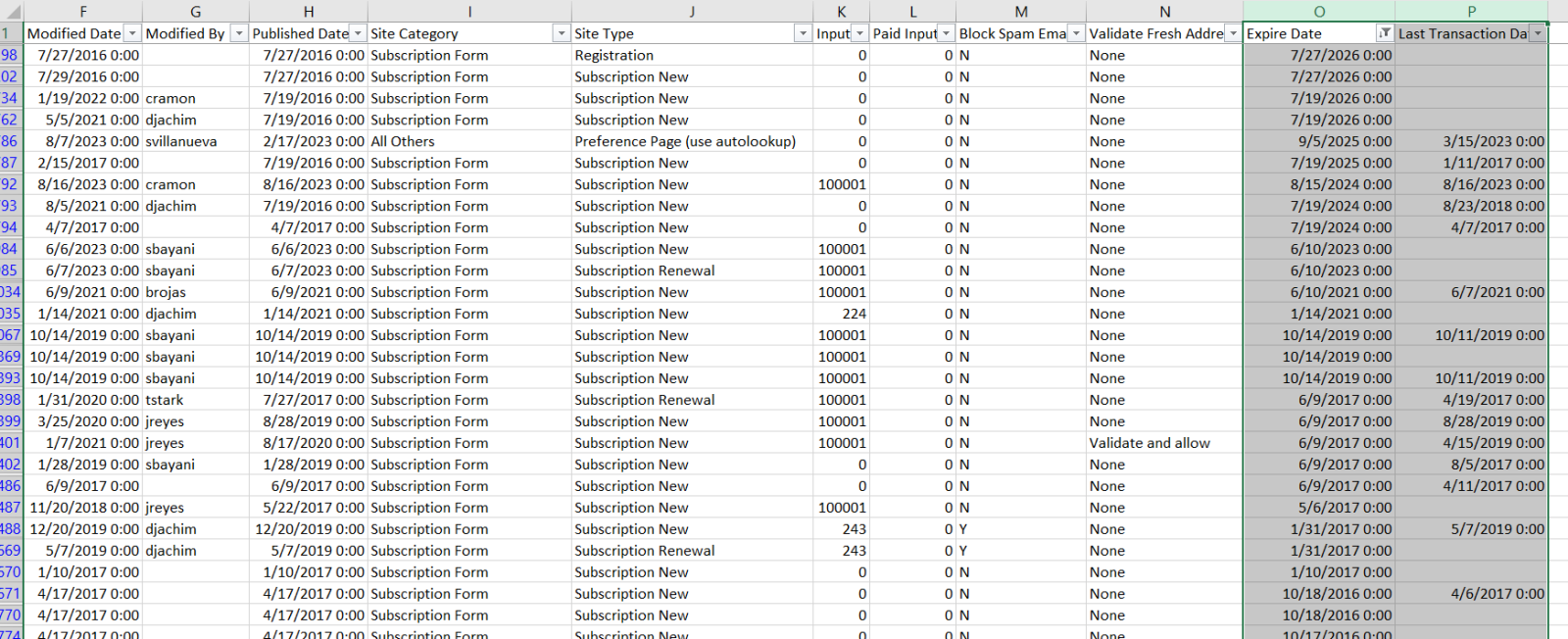This screenshot has width=1568, height=639.
Task: Open the Modified Date filter dropdown
Action: click(132, 33)
